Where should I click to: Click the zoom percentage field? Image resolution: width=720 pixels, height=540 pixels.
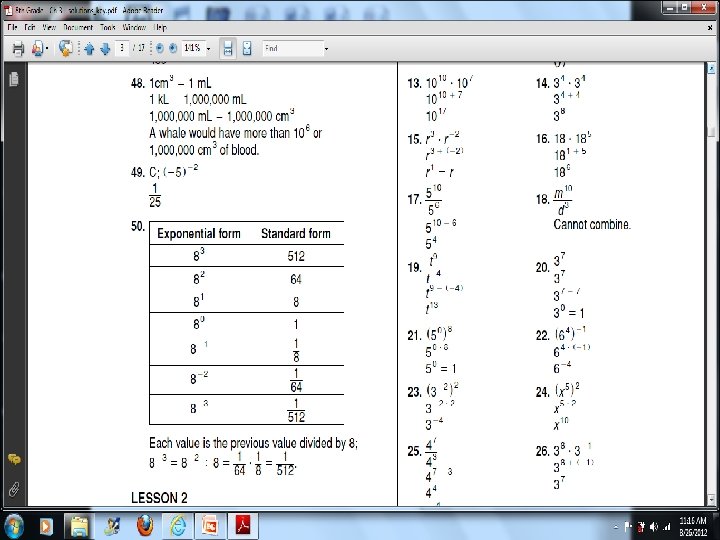[193, 48]
